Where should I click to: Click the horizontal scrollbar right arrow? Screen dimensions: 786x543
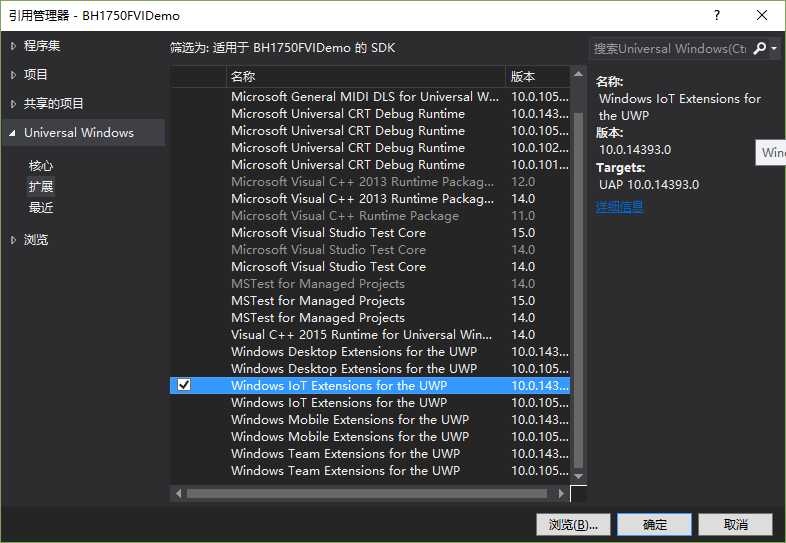pyautogui.click(x=561, y=493)
